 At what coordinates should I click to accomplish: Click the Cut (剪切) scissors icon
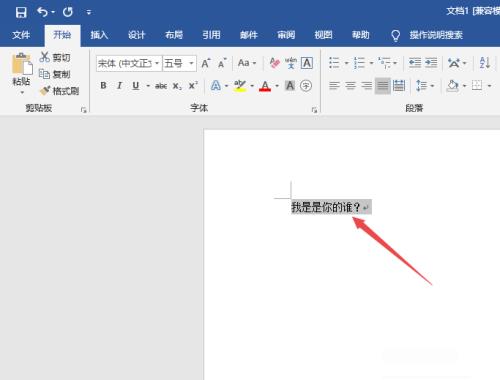point(44,57)
